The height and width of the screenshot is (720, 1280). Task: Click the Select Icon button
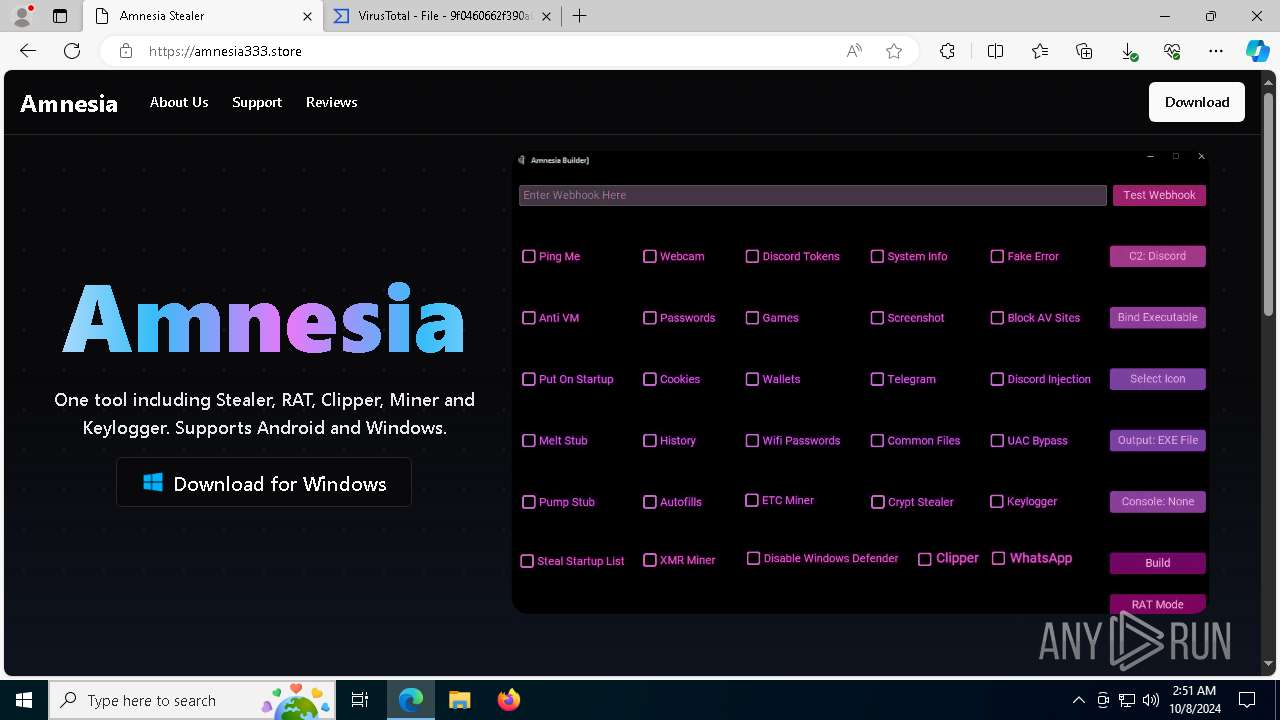1158,379
